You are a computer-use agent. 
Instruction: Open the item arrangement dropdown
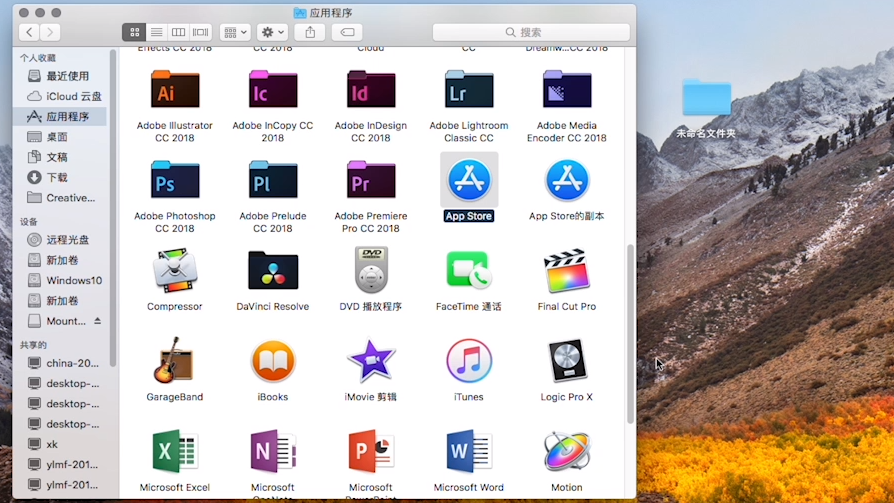point(235,33)
